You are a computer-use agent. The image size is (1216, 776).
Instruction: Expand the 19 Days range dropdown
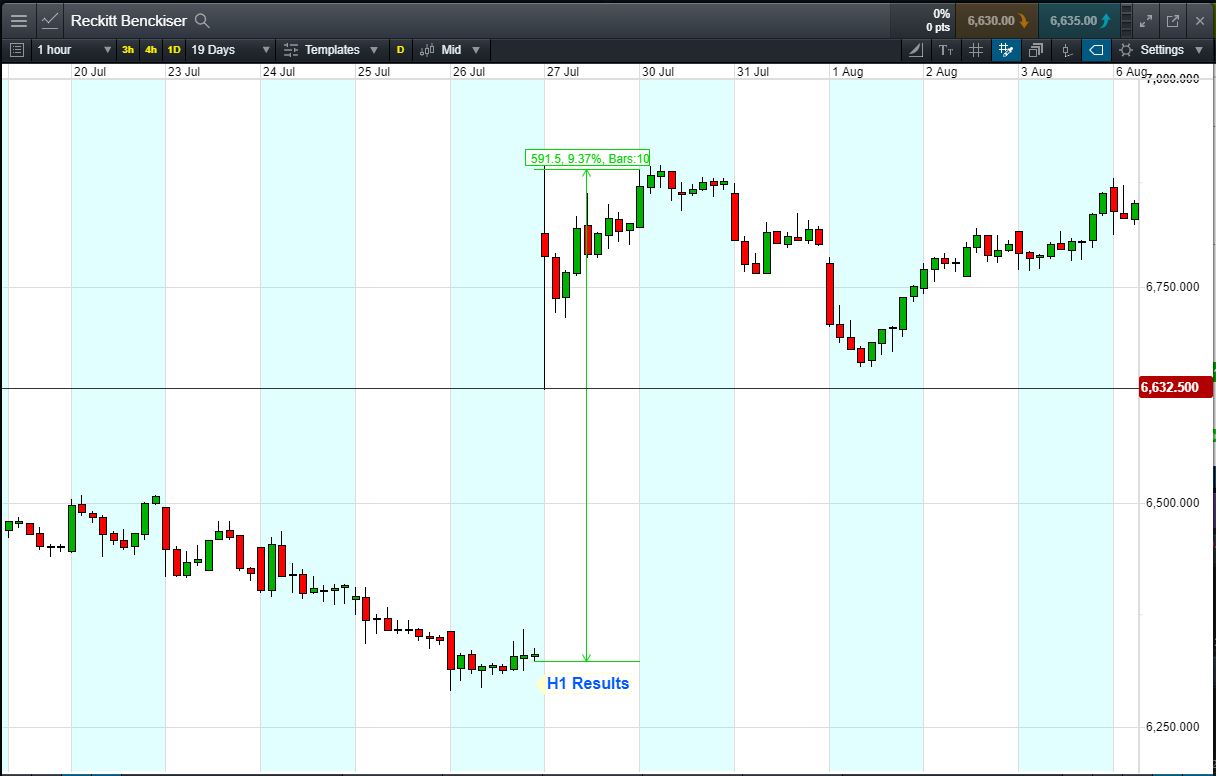(230, 50)
